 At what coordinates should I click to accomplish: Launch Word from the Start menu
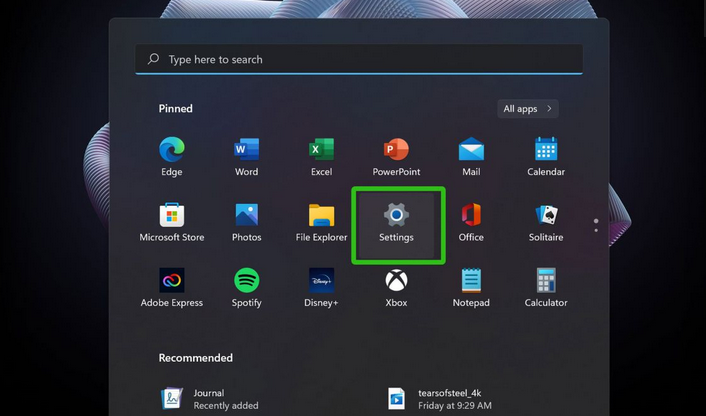point(246,157)
